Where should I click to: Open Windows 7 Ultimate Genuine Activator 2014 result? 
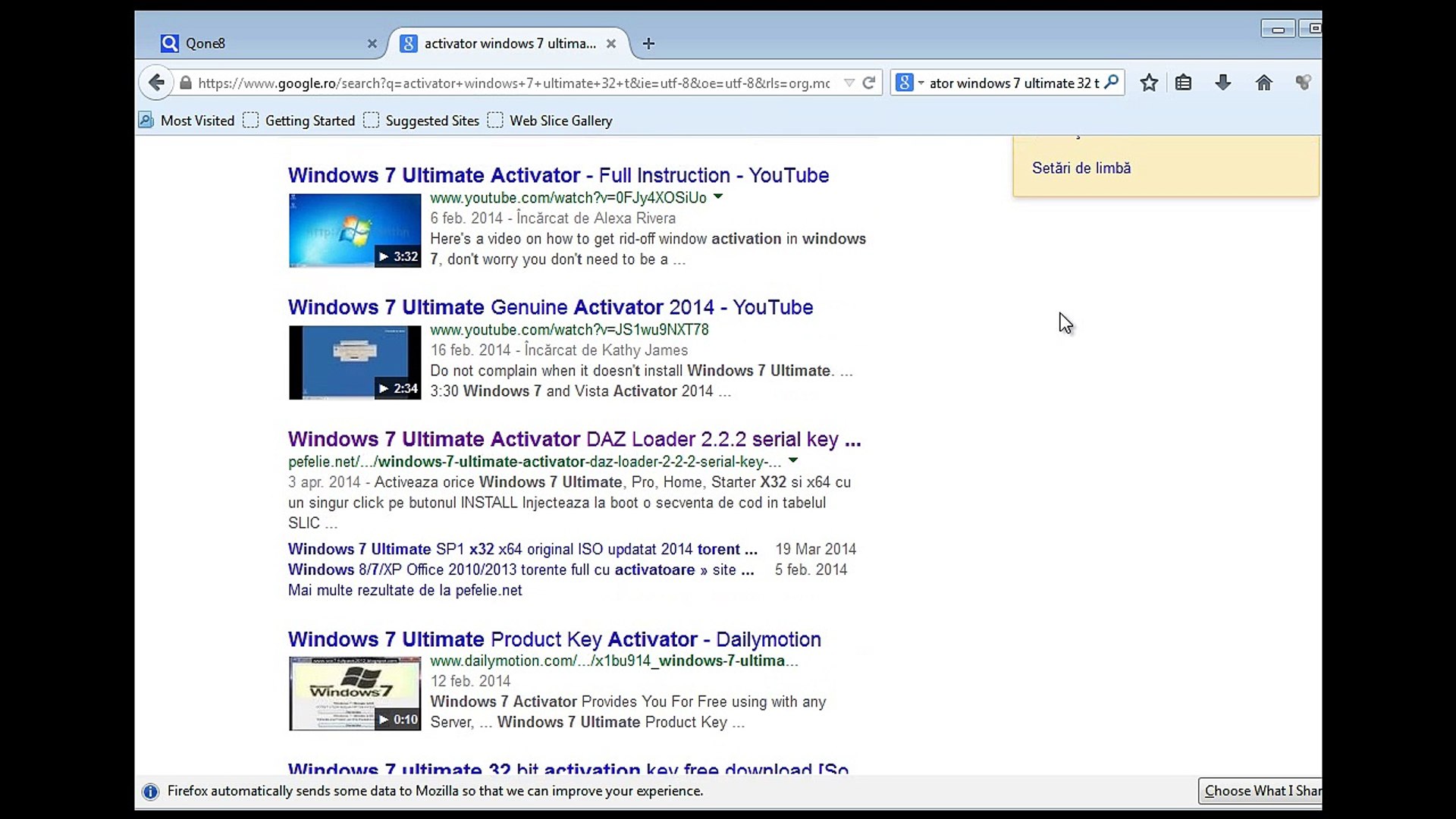pos(551,307)
